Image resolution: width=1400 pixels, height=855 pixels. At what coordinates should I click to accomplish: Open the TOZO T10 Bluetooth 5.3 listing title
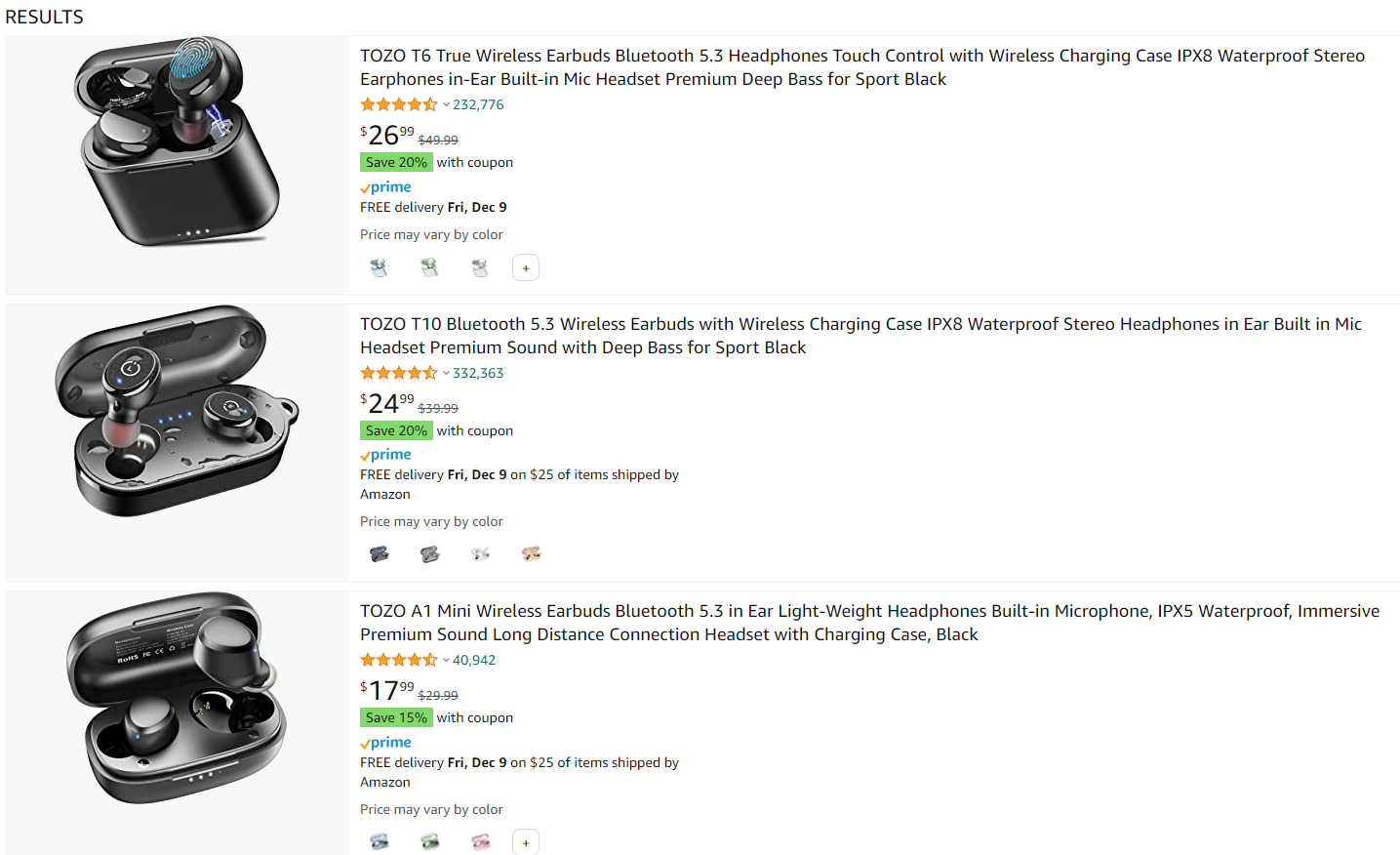coord(860,336)
